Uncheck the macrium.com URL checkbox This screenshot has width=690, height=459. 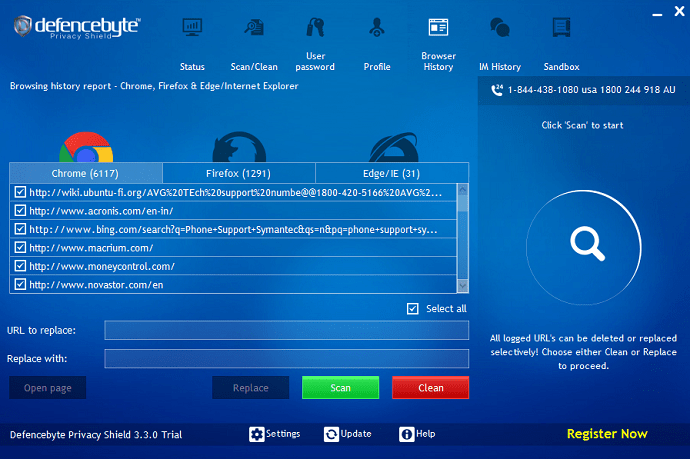pyautogui.click(x=20, y=247)
